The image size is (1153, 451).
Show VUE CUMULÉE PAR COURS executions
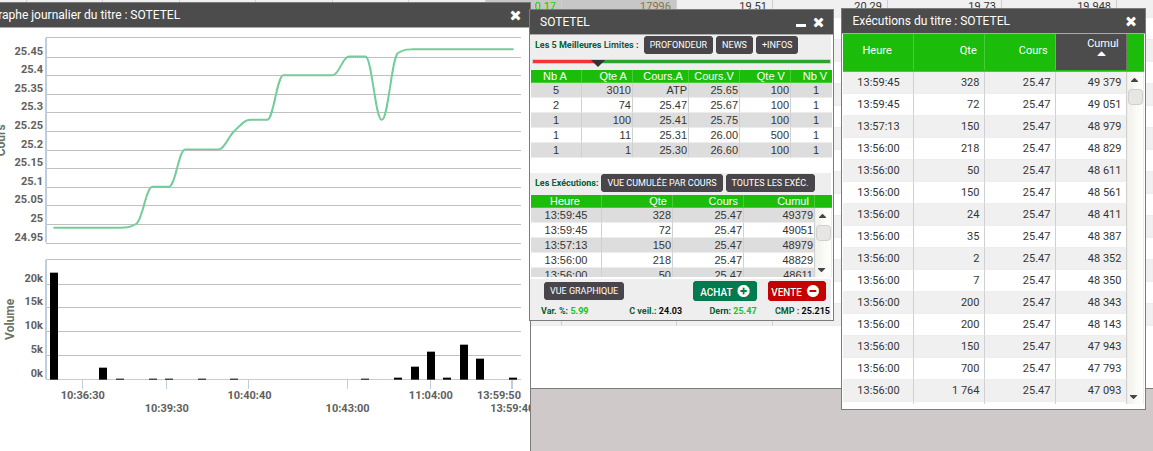click(662, 182)
